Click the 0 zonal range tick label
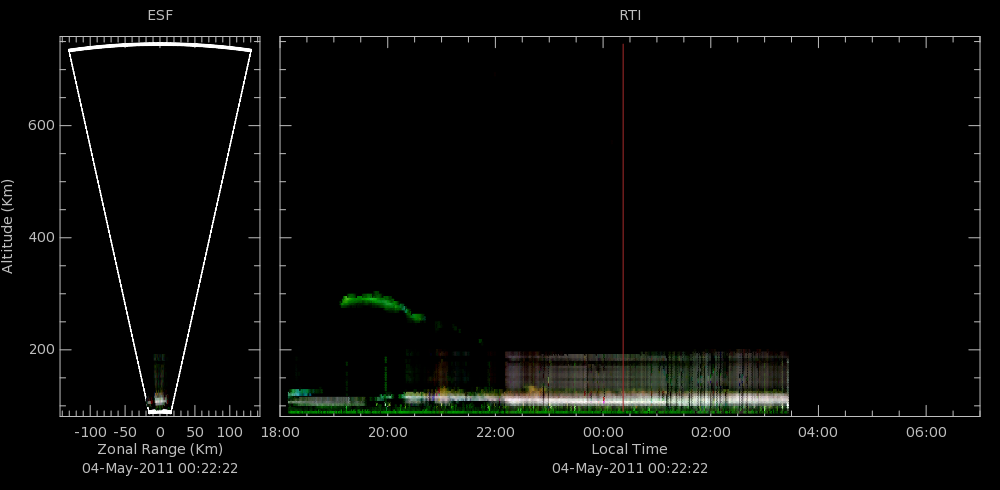Image resolution: width=1000 pixels, height=490 pixels. tap(160, 433)
